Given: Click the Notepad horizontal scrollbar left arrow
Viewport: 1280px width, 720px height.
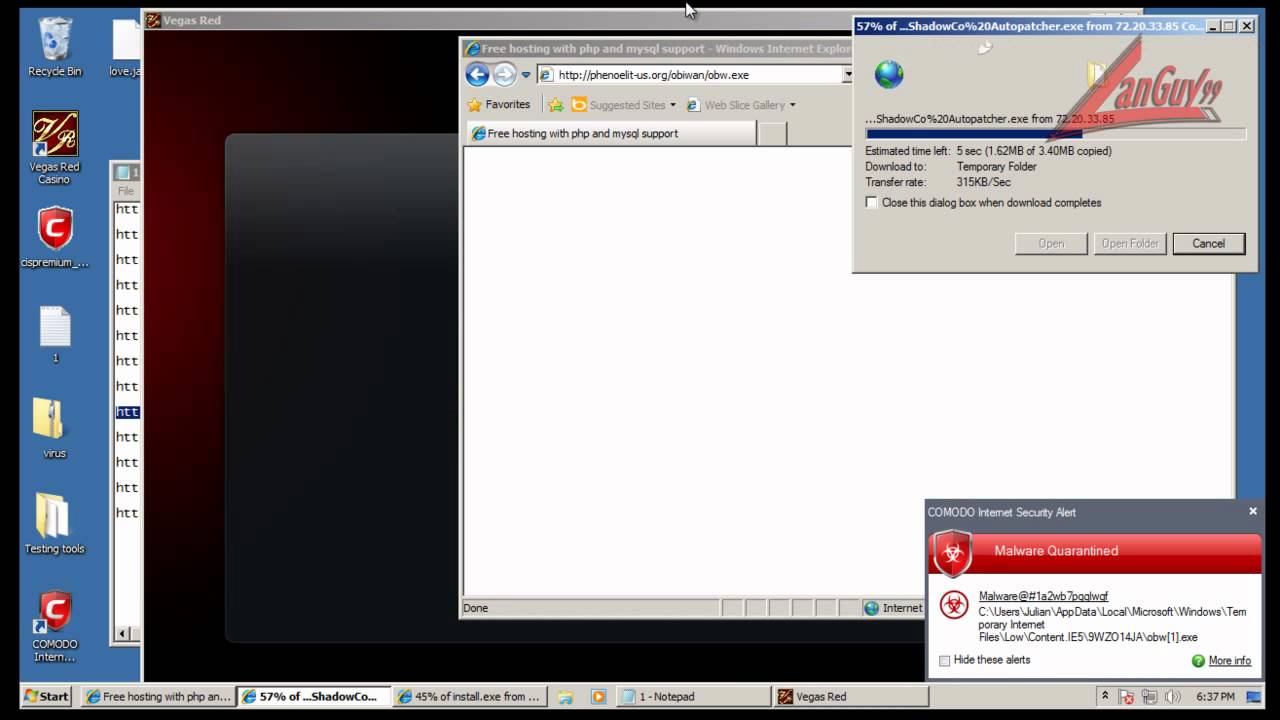Looking at the screenshot, I should tap(124, 633).
